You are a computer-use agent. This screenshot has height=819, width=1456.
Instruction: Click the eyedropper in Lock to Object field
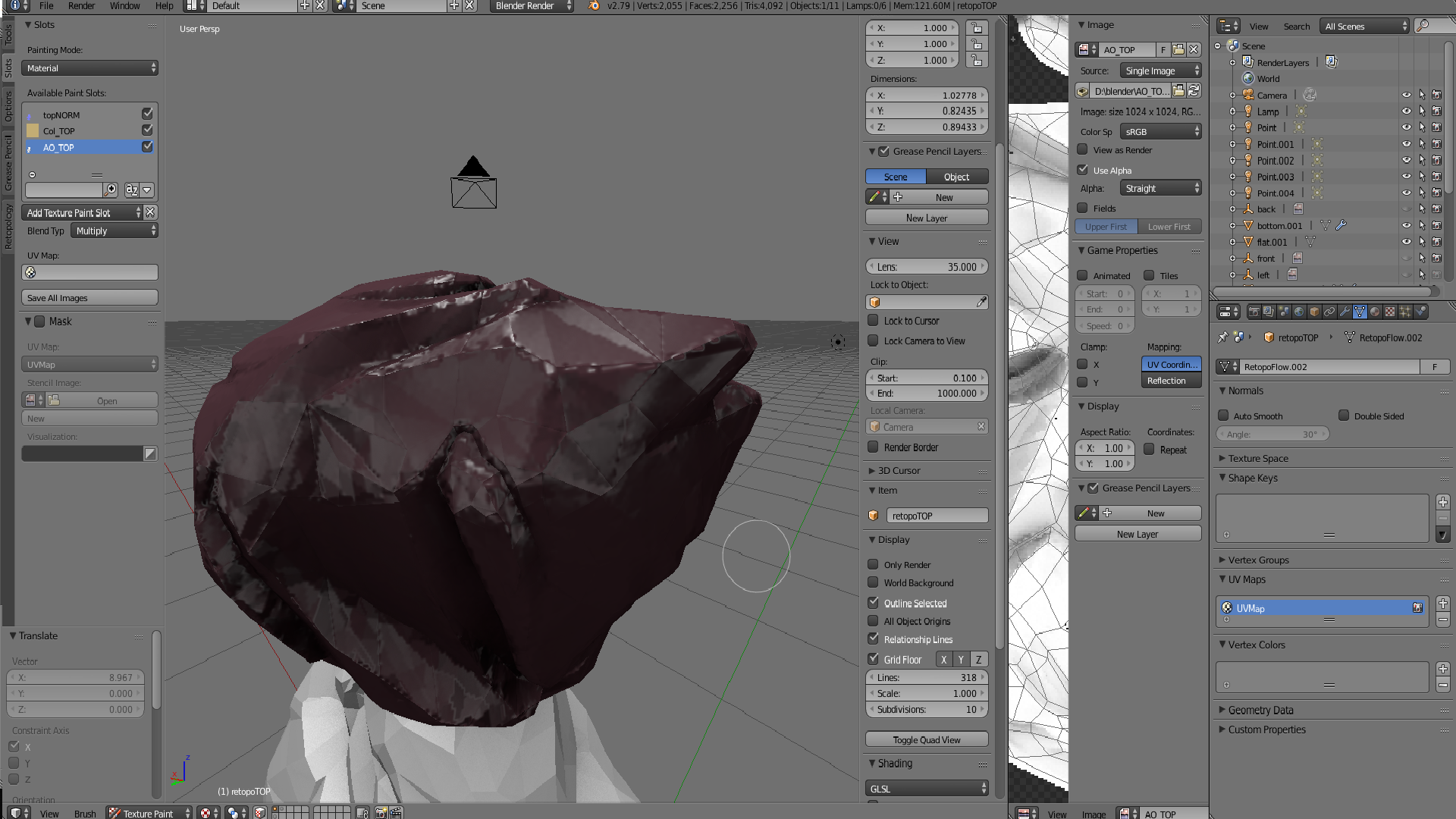point(981,303)
